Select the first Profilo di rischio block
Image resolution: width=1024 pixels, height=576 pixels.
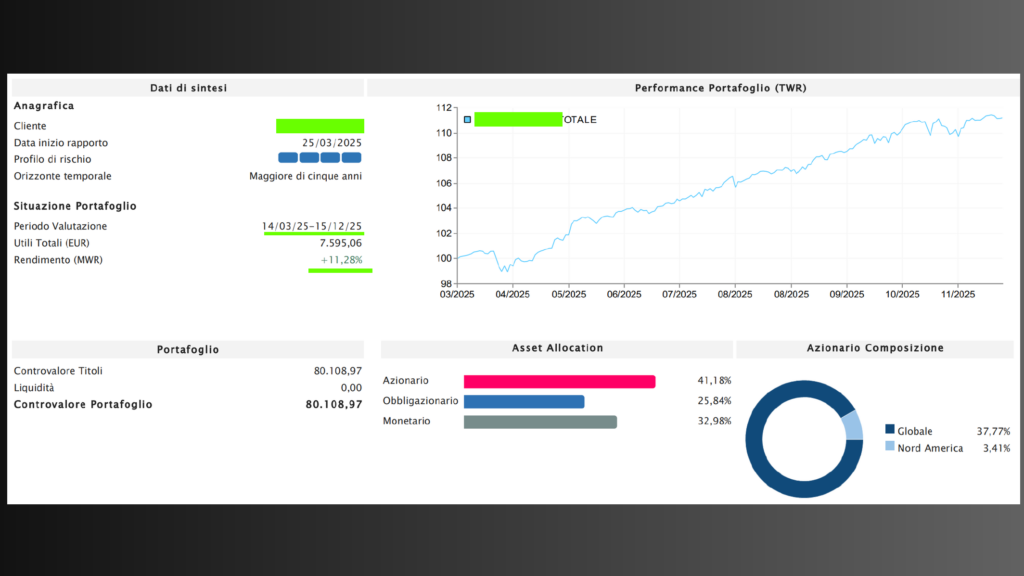[287, 158]
